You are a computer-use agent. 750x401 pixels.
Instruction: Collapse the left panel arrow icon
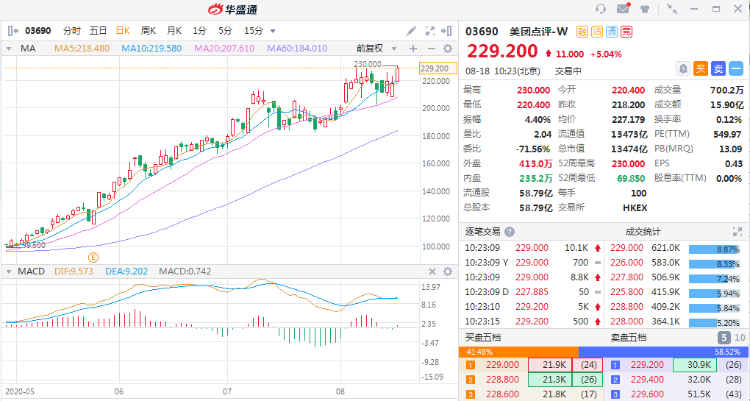[13, 31]
